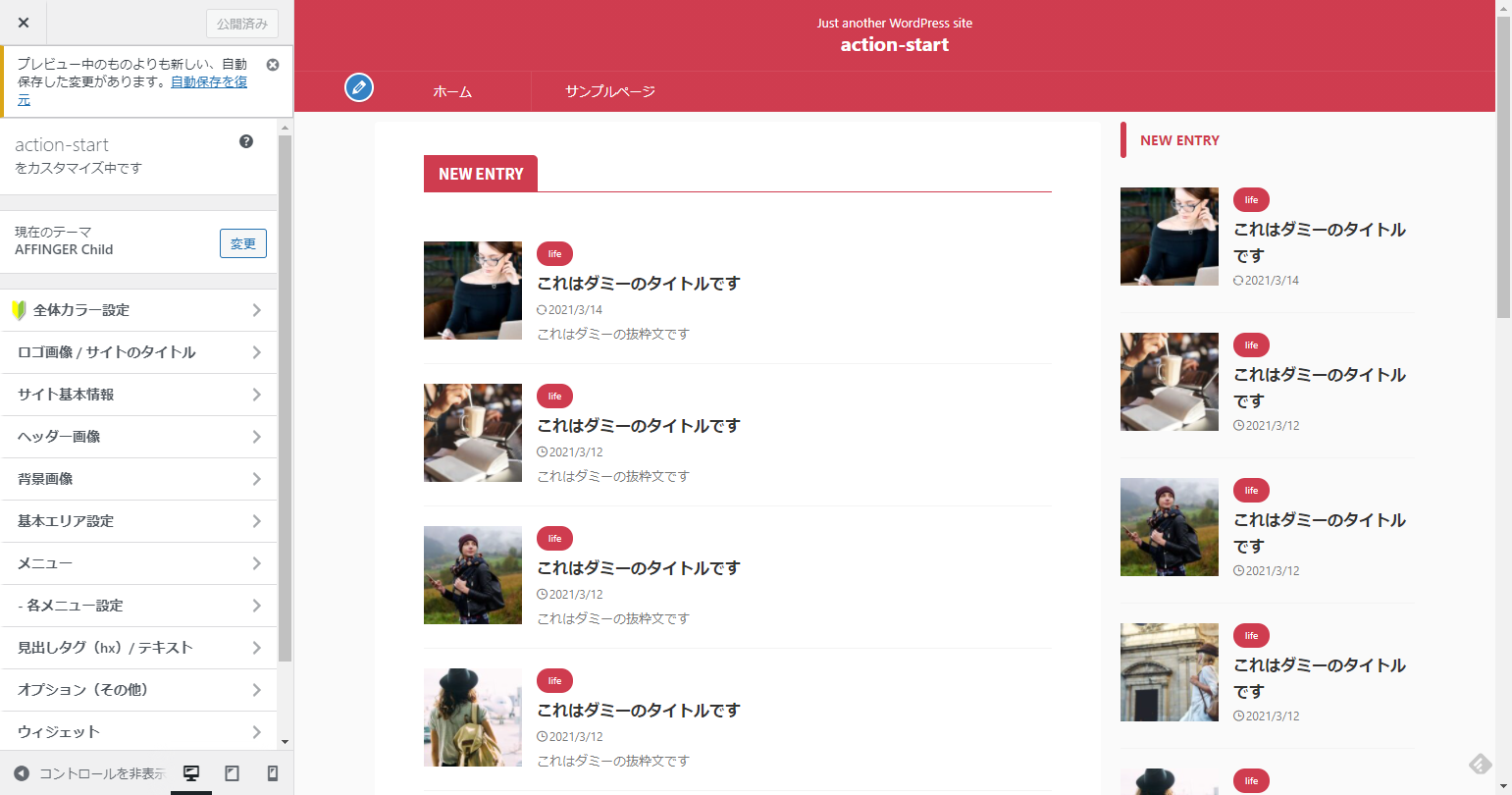Click the first これはダミーの抜粋文です excerpt
This screenshot has height=795, width=1512.
point(613,334)
